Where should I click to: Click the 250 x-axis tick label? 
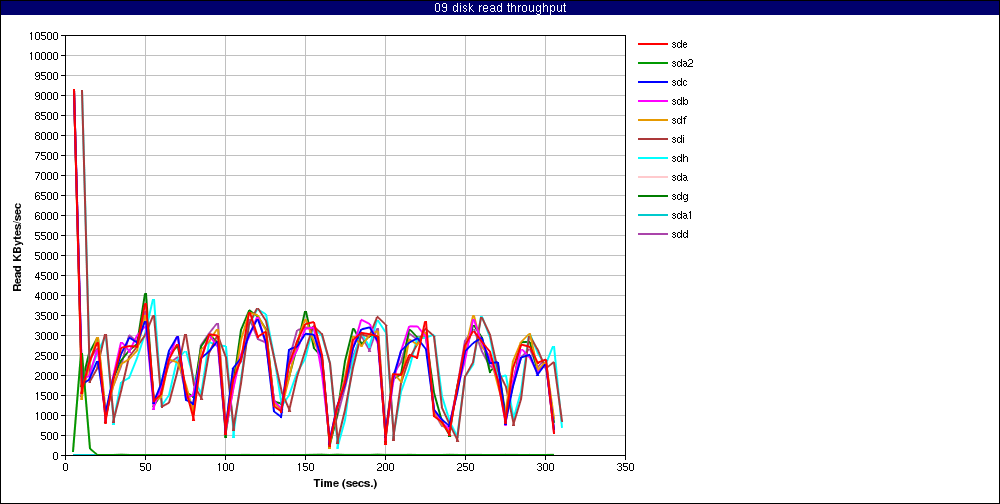(x=466, y=467)
